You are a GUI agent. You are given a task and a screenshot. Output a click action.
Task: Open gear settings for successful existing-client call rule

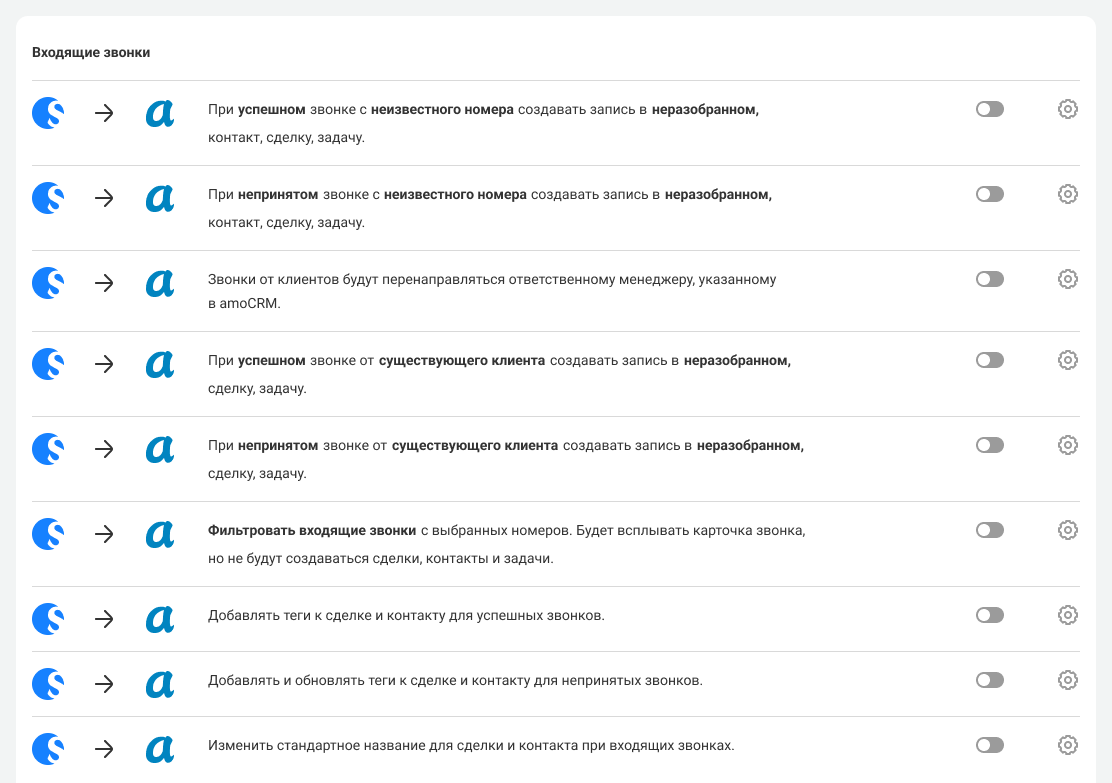[1067, 360]
